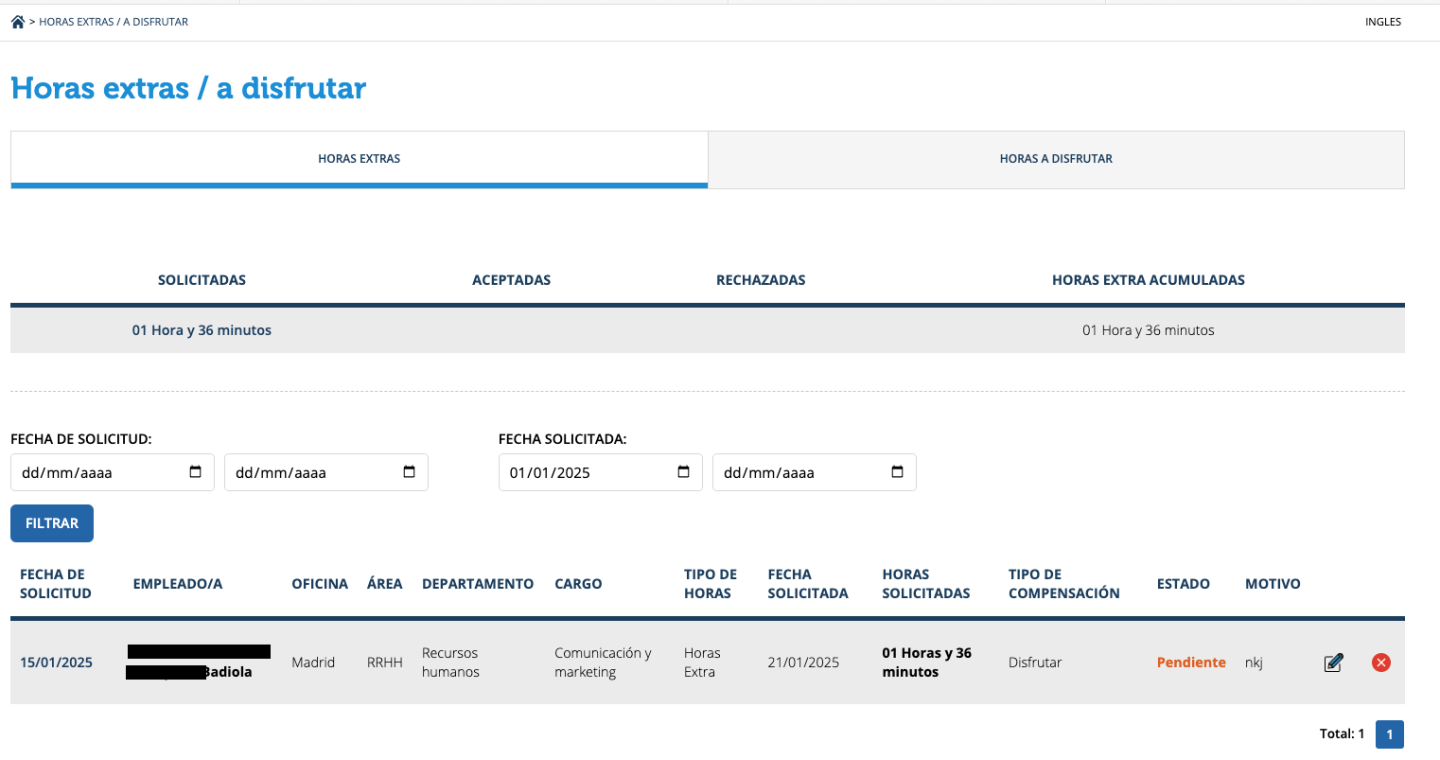Switch language via INGLES link
This screenshot has width=1440, height=760.
pos(1382,22)
